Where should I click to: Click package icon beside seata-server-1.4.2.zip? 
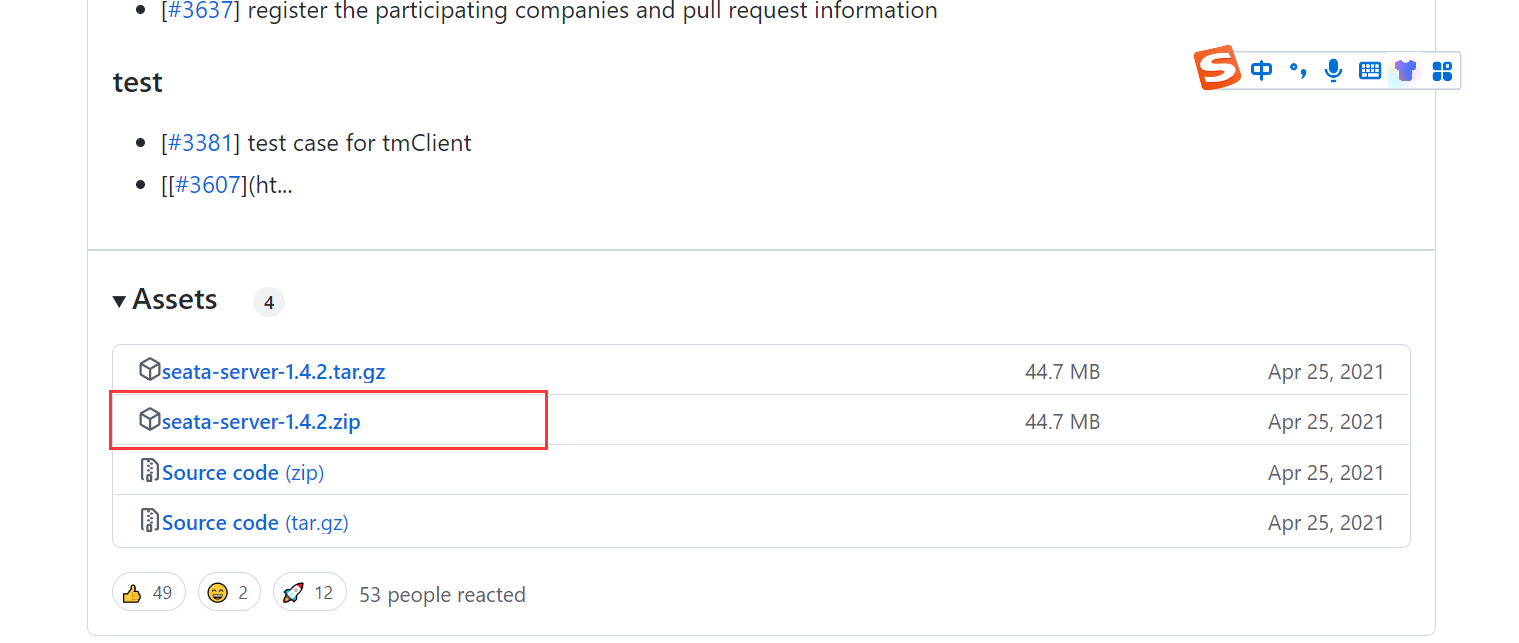click(x=149, y=420)
